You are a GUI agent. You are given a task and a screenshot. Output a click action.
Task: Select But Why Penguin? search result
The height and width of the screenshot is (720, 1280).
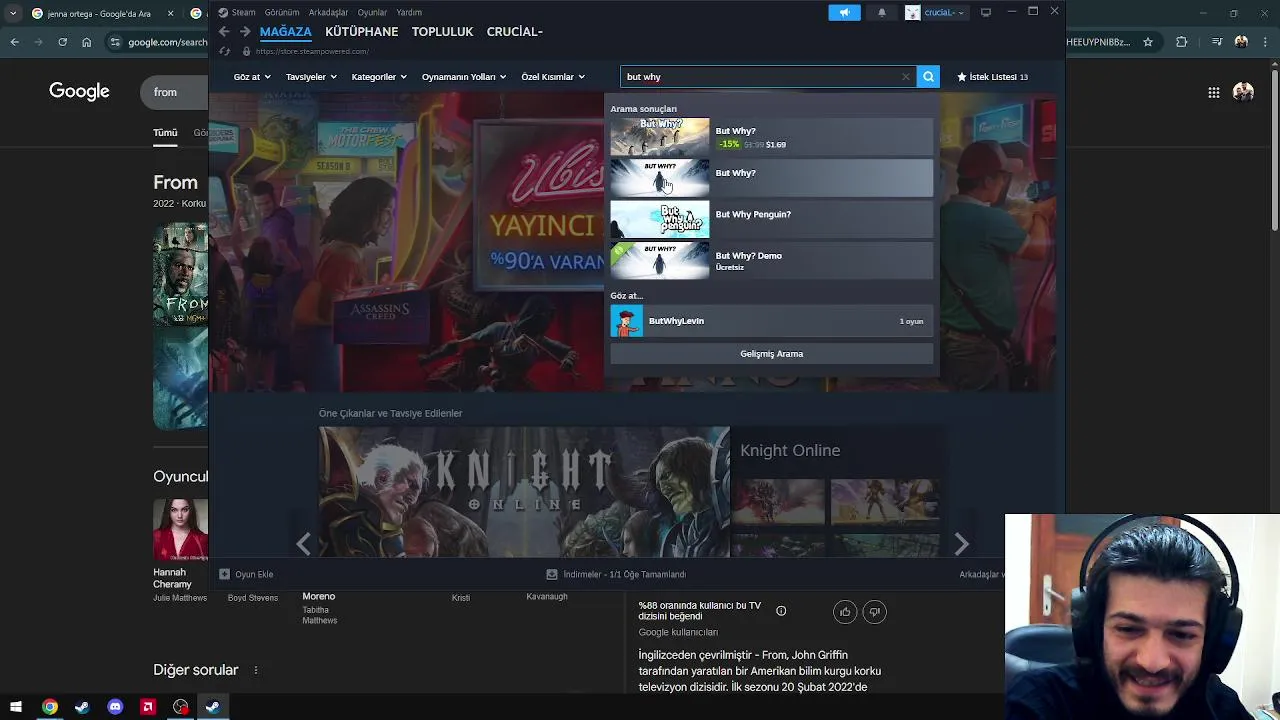click(771, 219)
